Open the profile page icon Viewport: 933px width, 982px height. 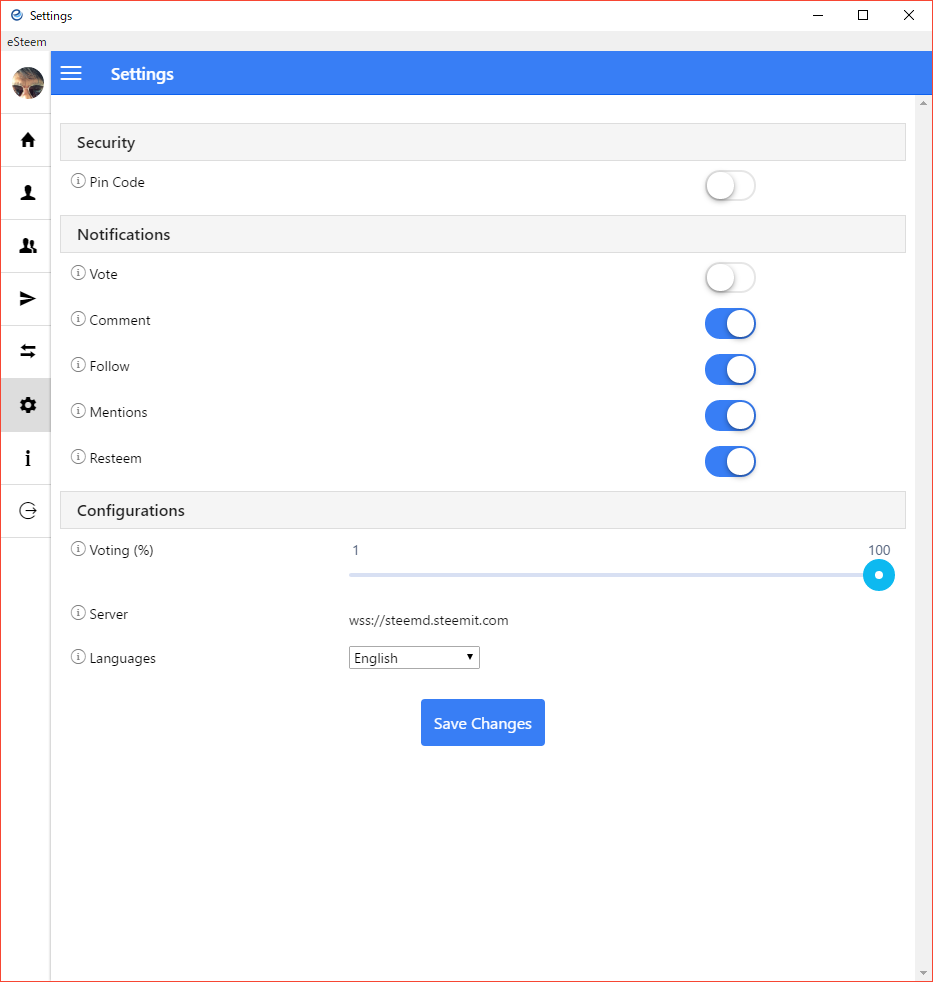click(27, 193)
